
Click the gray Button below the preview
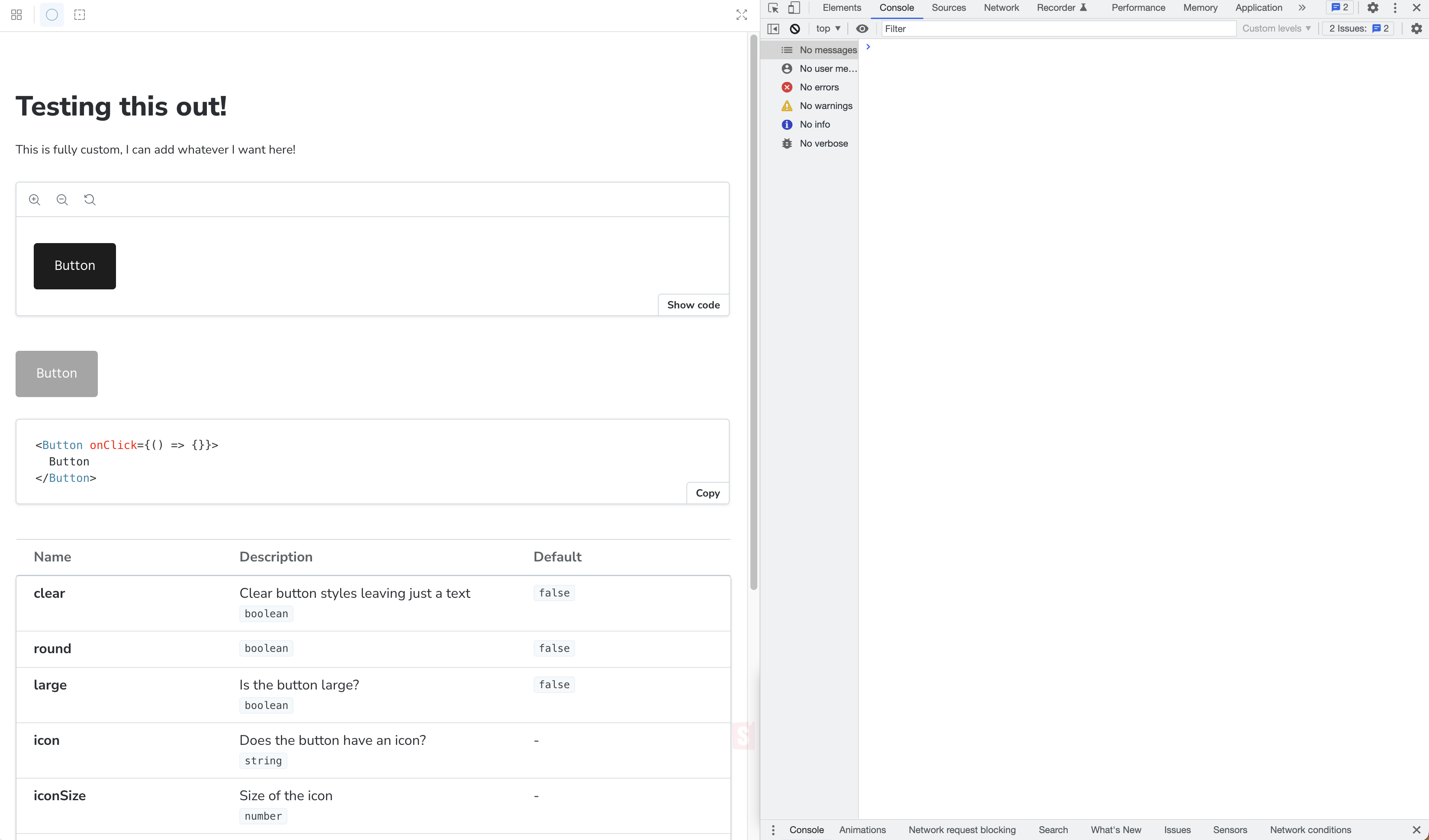coord(57,374)
